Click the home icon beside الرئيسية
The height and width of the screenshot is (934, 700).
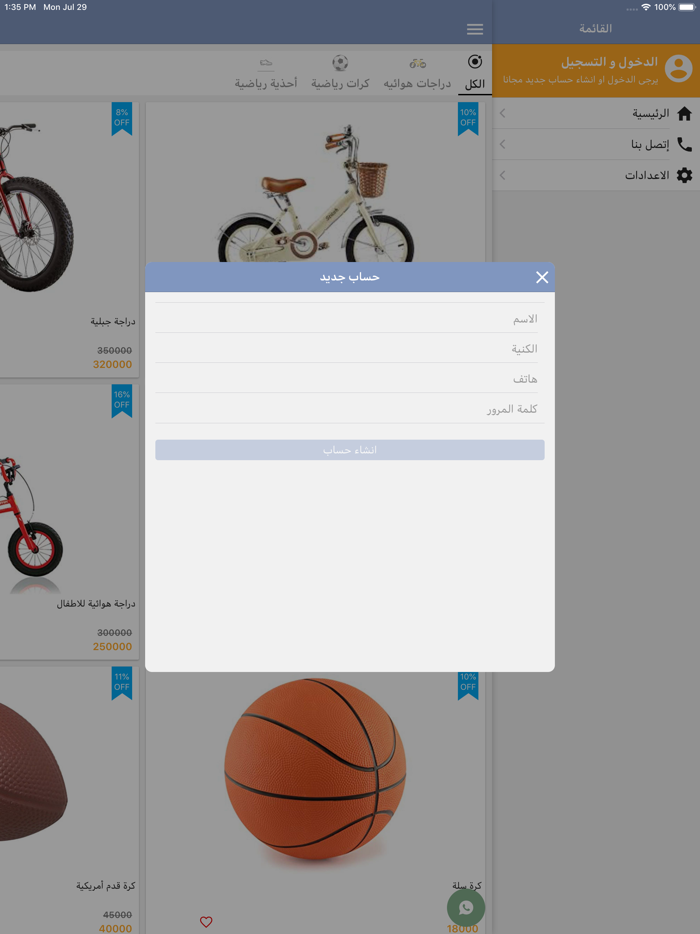pos(684,114)
